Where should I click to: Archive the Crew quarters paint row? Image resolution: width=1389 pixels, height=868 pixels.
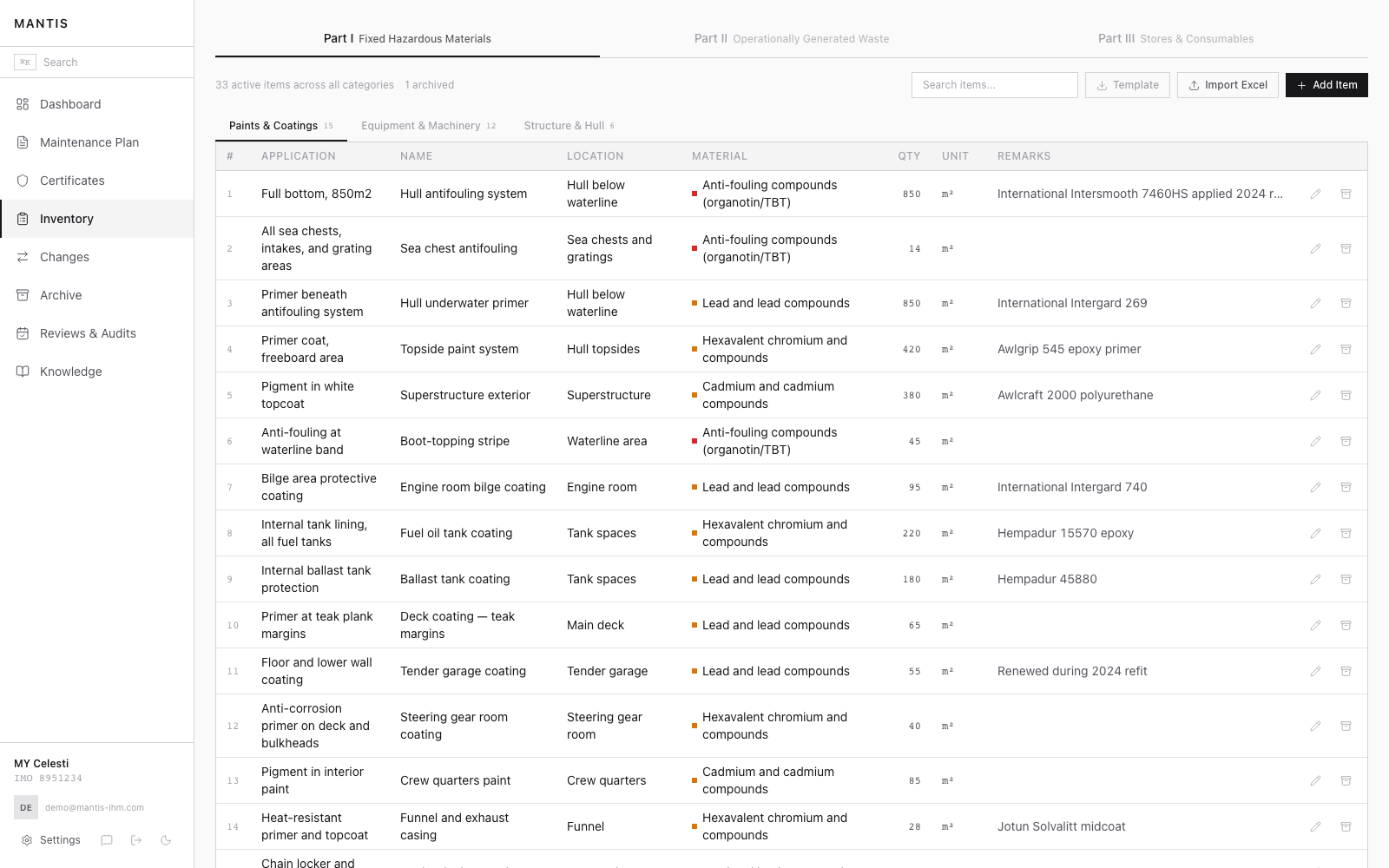pos(1346,780)
